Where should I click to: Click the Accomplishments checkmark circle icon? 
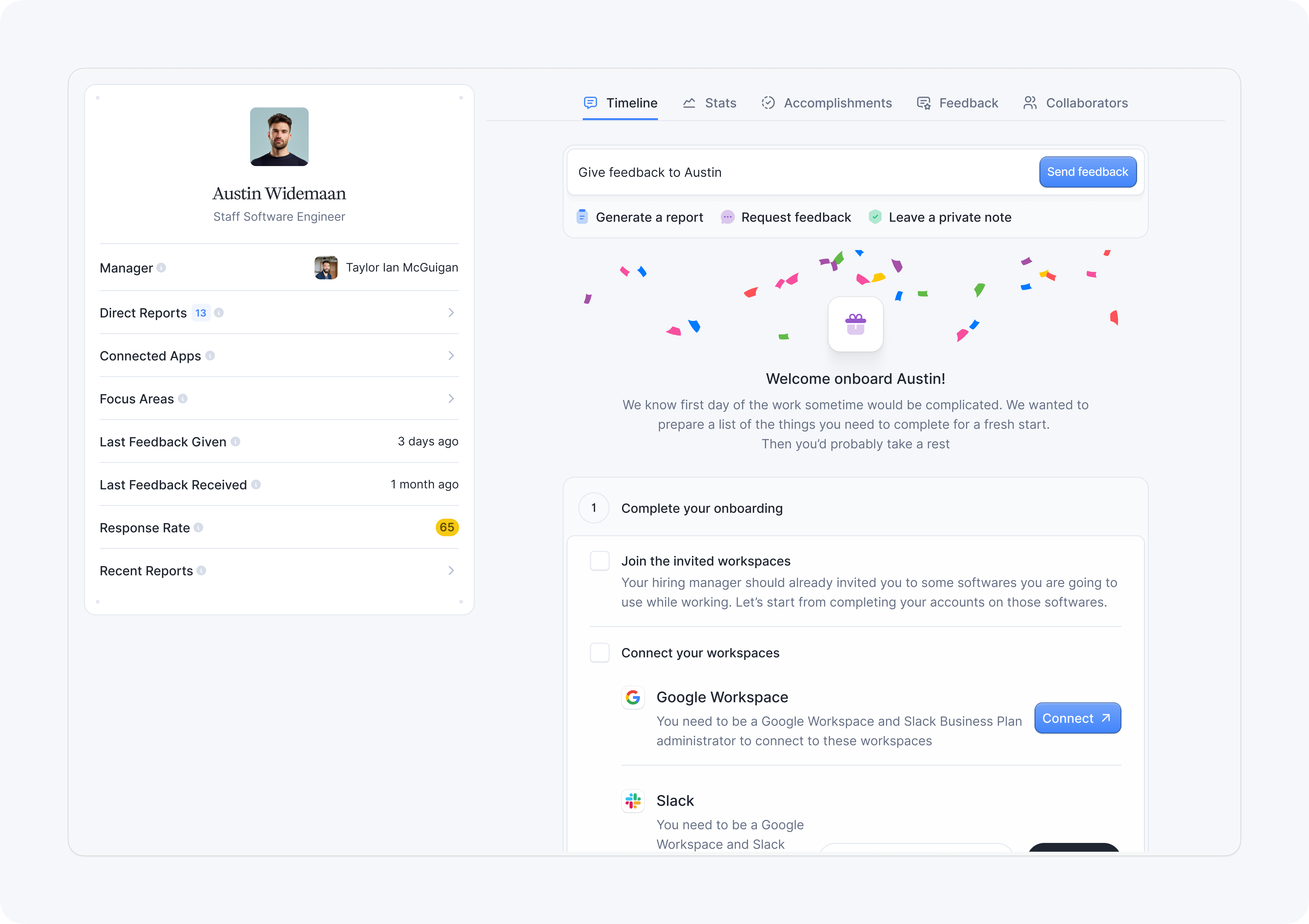tap(768, 103)
